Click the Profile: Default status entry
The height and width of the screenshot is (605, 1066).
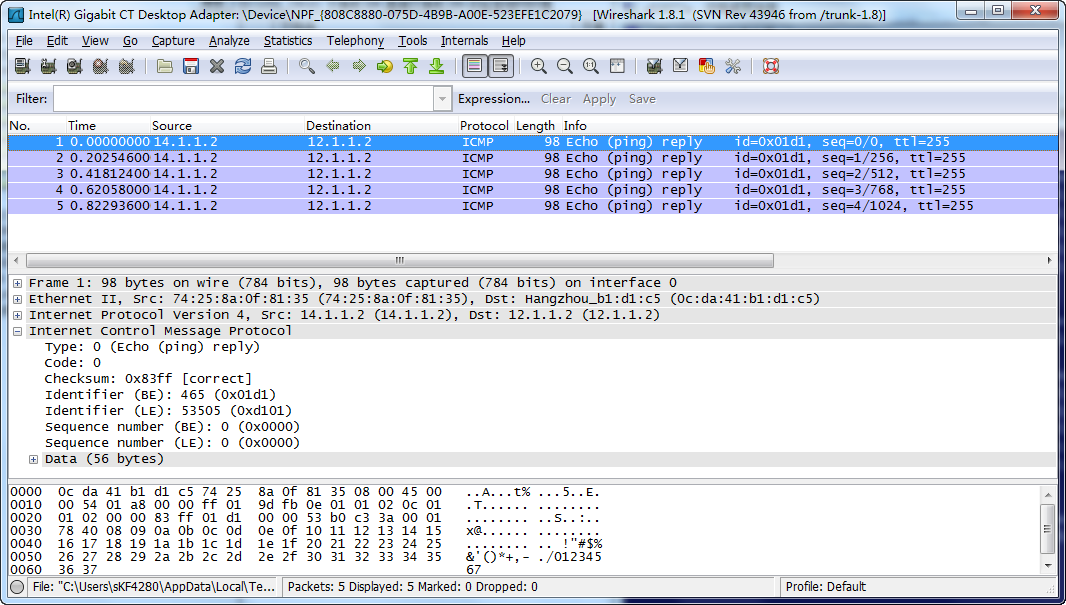click(x=825, y=587)
